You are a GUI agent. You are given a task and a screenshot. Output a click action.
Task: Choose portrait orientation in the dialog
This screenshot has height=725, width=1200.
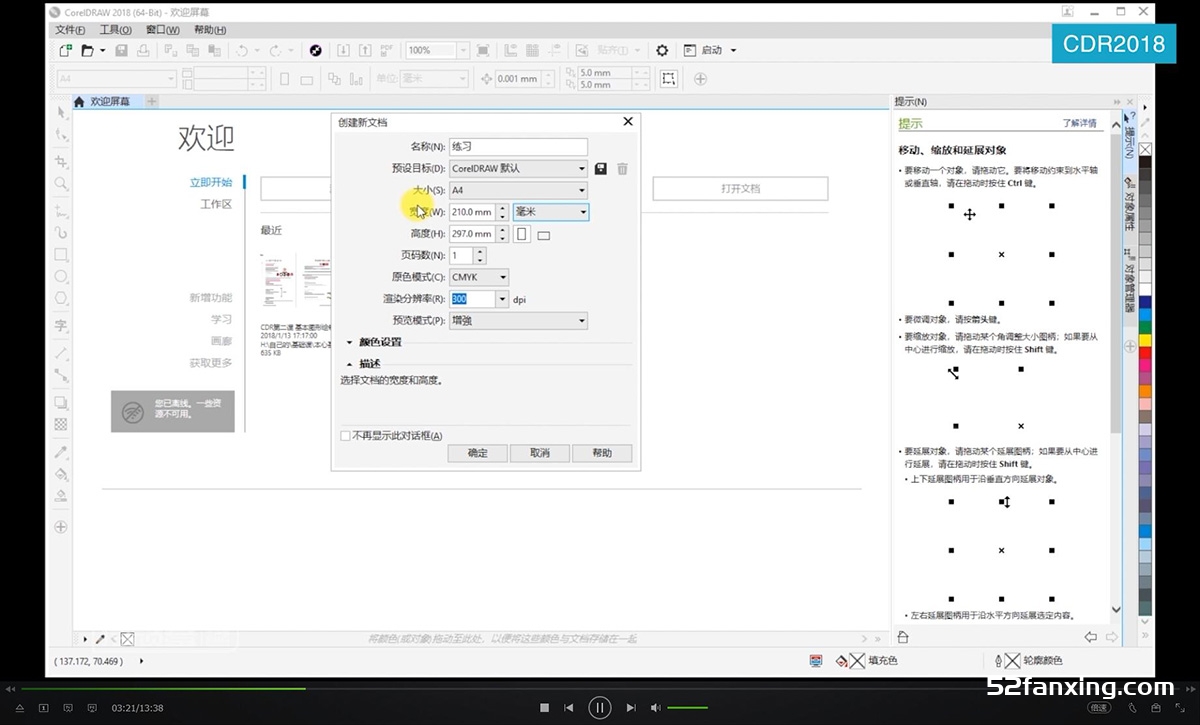click(x=522, y=234)
